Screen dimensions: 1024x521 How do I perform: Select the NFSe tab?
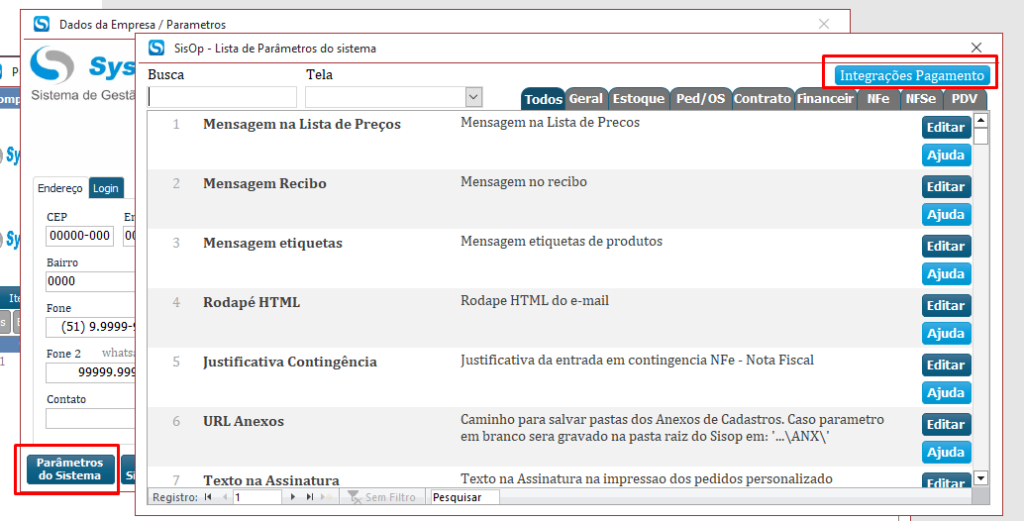(x=920, y=99)
